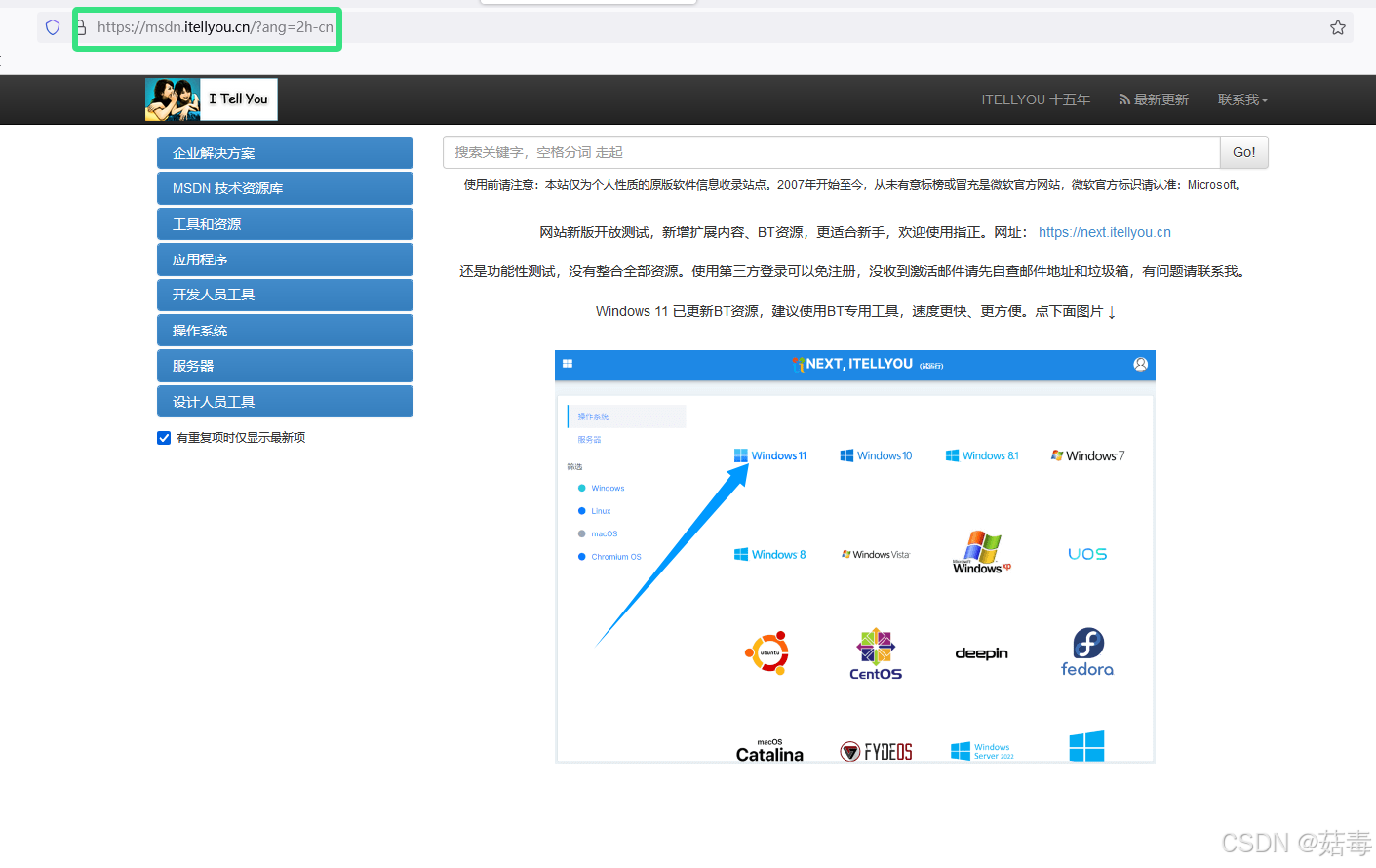Select the macOS filter in NEXT sidebar

tap(598, 533)
